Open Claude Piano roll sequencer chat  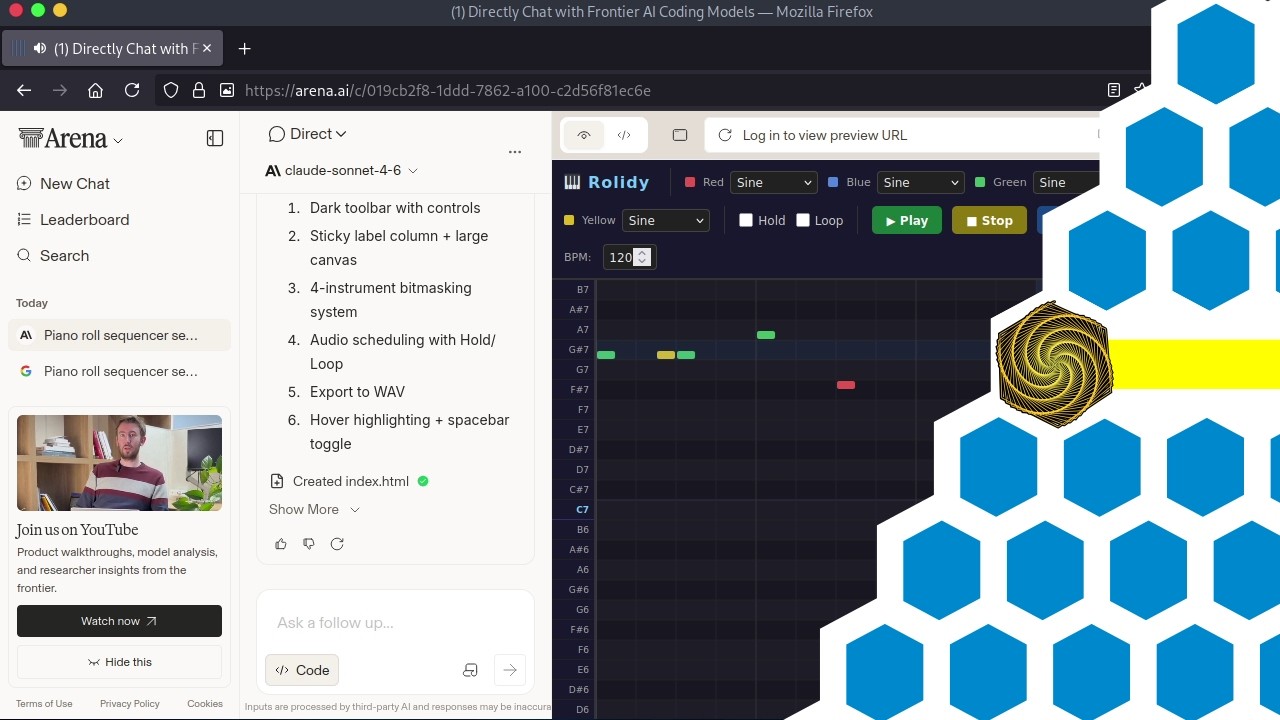pyautogui.click(x=119, y=335)
